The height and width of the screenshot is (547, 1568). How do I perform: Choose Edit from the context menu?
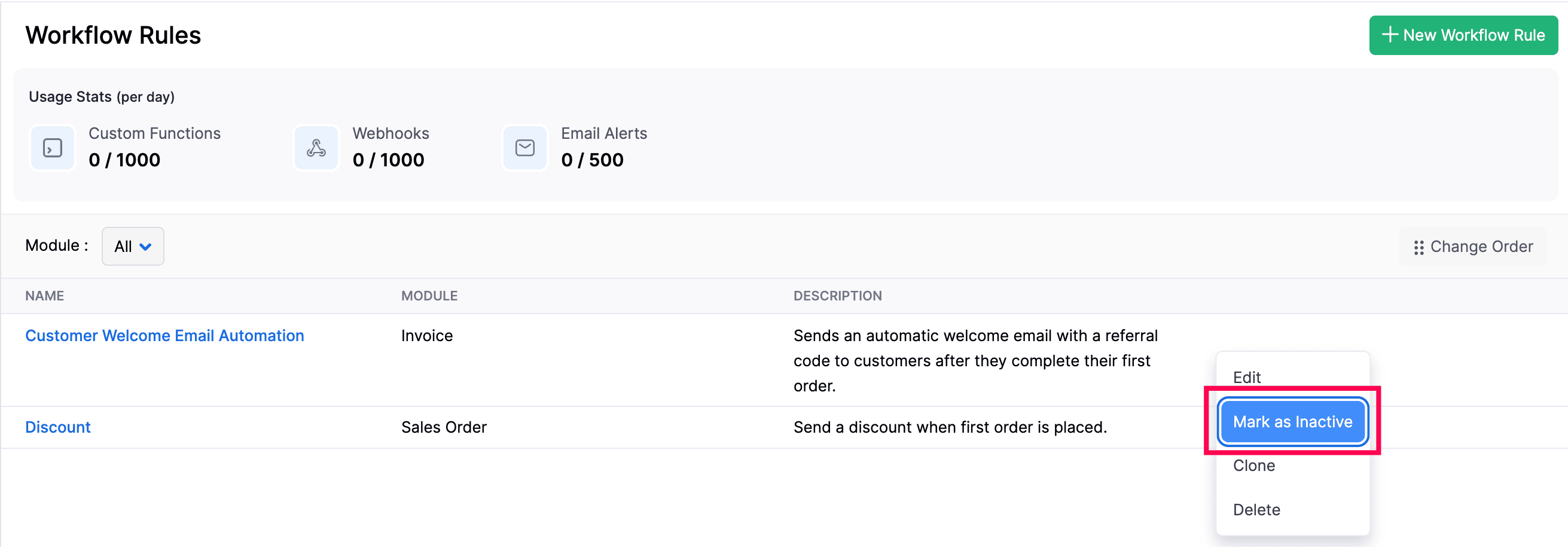[1247, 377]
